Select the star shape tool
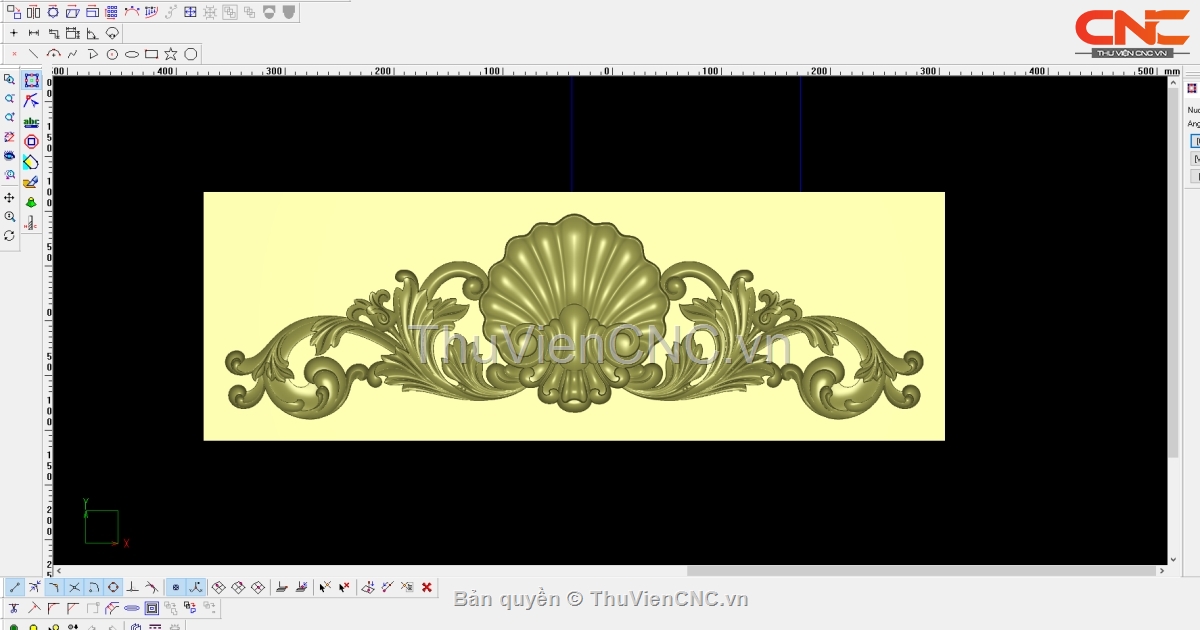This screenshot has width=1200, height=630. click(x=170, y=54)
